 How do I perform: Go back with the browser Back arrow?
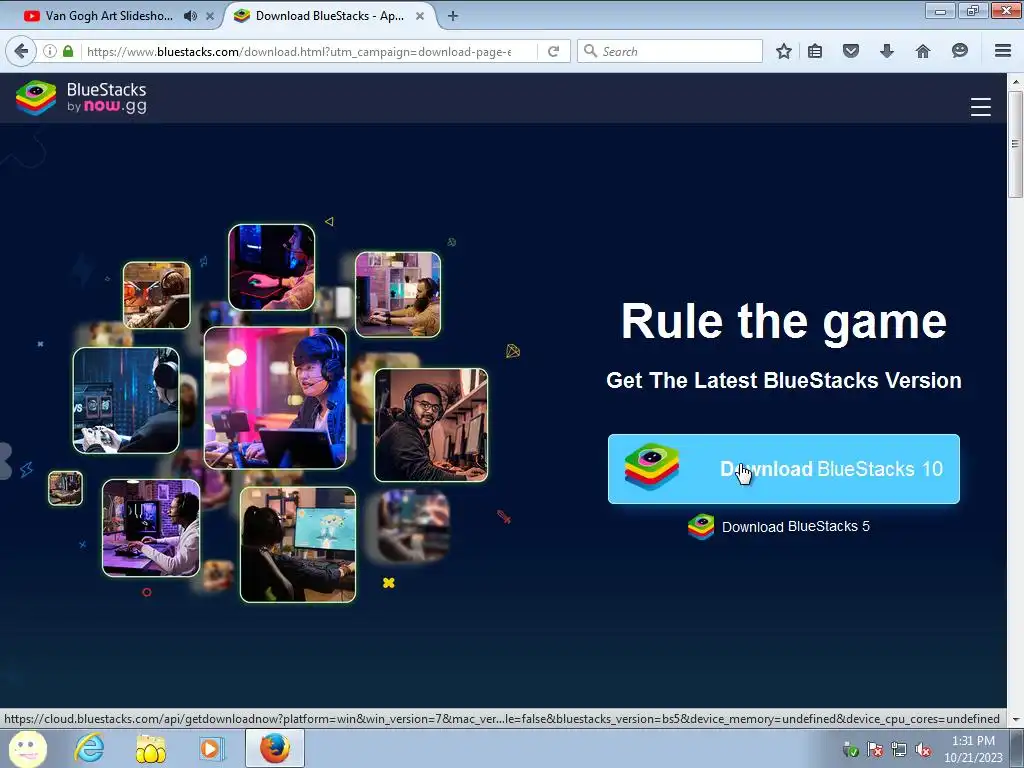(x=22, y=51)
